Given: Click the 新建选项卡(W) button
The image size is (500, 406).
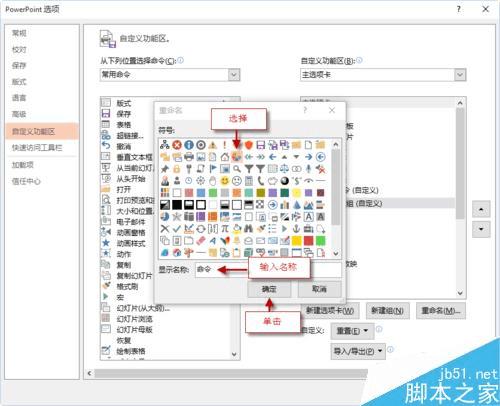Looking at the screenshot, I should (x=330, y=311).
